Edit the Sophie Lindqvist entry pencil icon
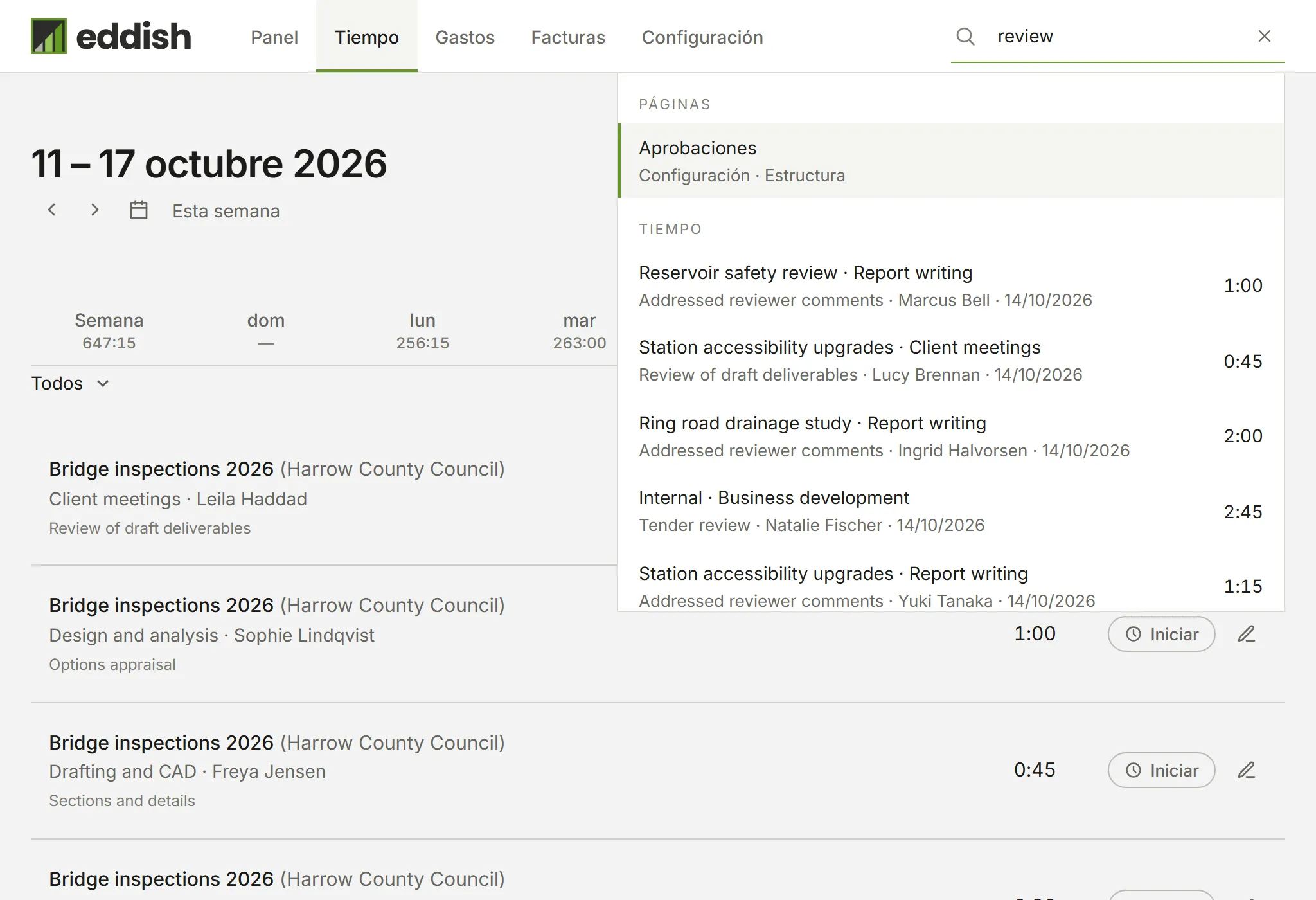 click(1247, 634)
